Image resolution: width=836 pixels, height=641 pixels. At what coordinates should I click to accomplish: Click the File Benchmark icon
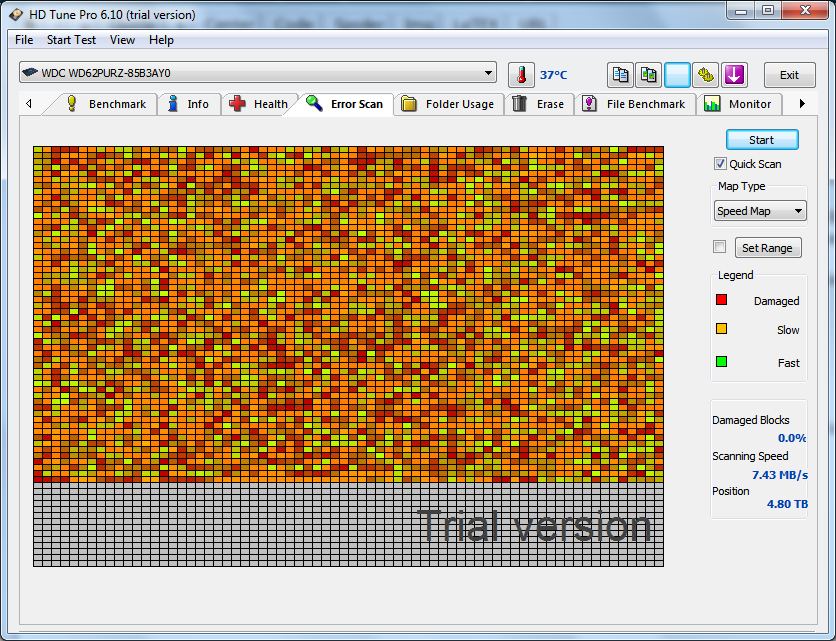tap(589, 103)
